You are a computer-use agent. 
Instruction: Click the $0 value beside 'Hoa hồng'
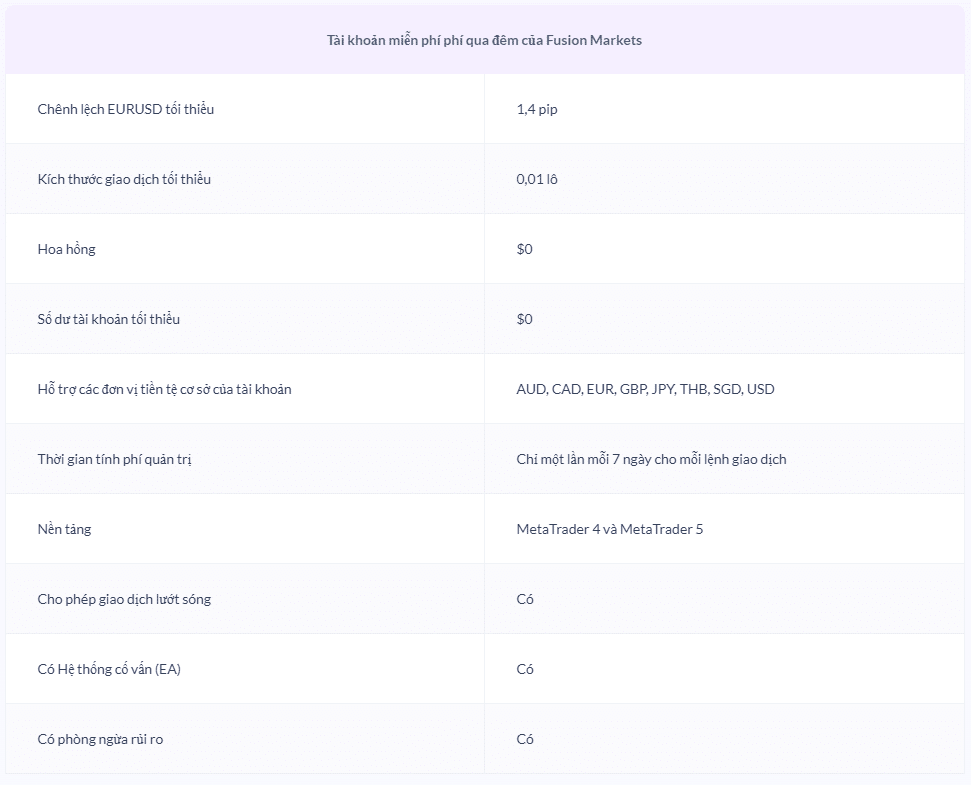point(525,249)
